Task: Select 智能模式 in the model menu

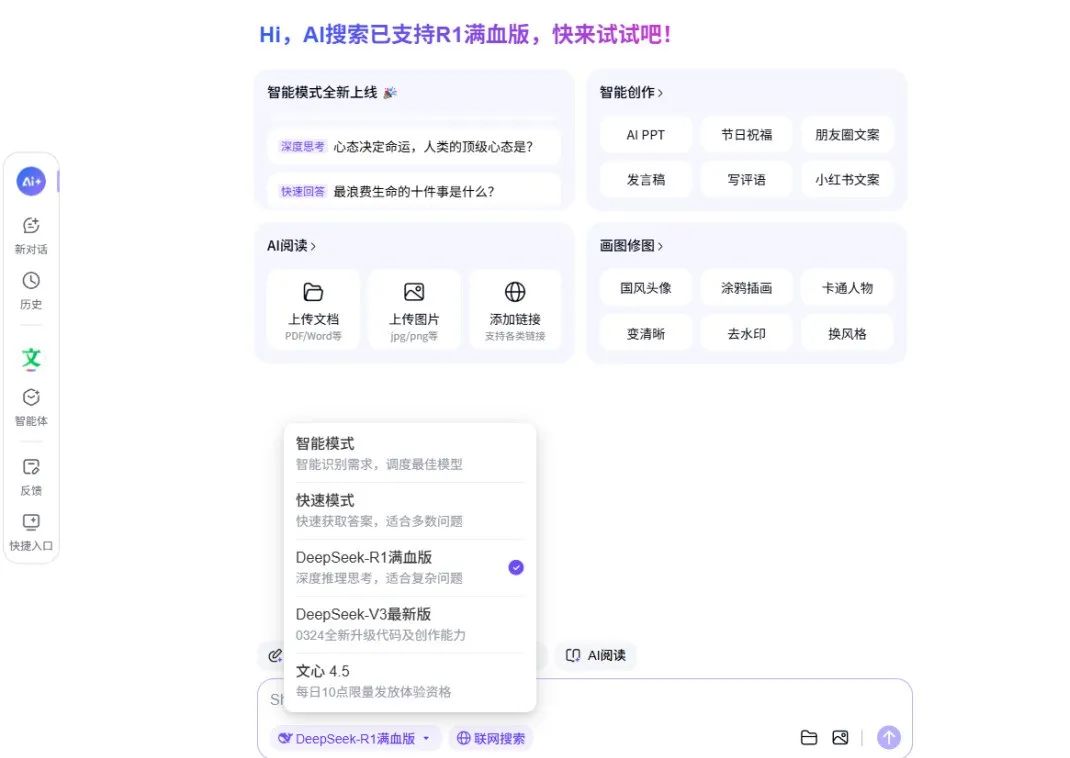Action: [x=409, y=453]
